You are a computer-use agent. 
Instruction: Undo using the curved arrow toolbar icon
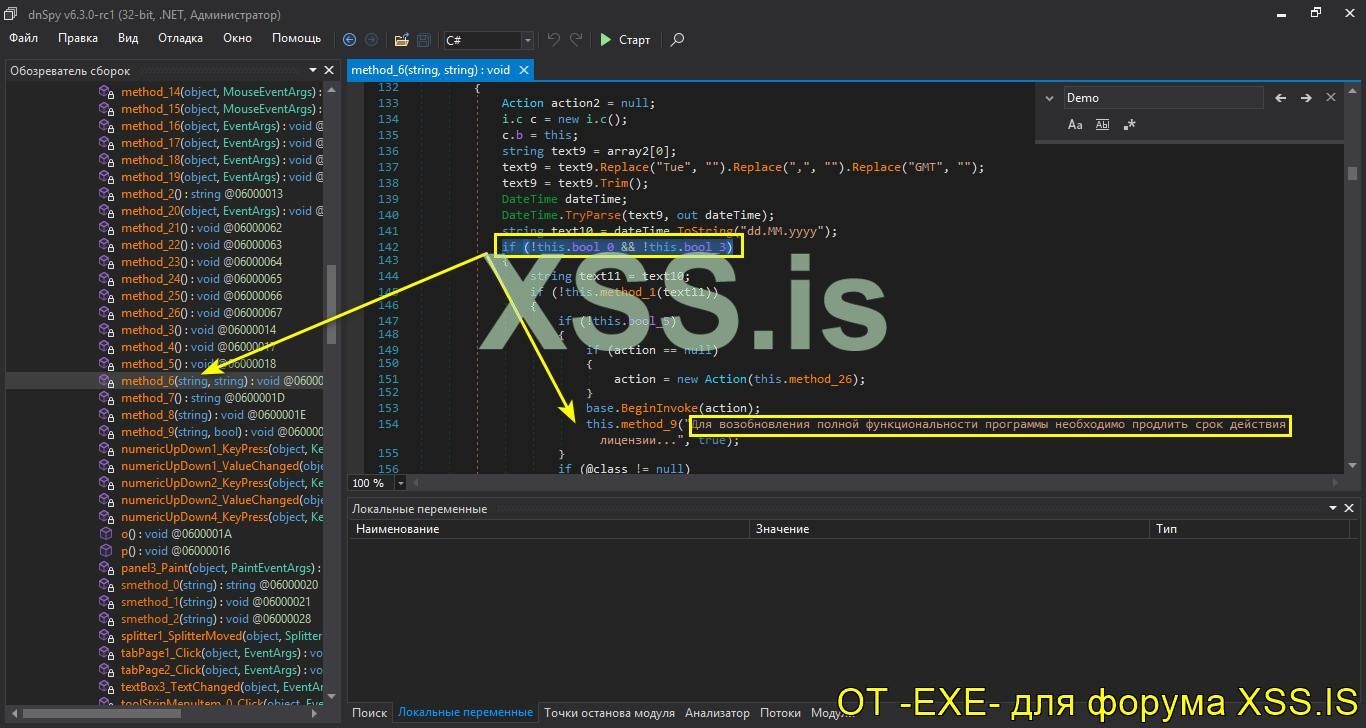554,40
